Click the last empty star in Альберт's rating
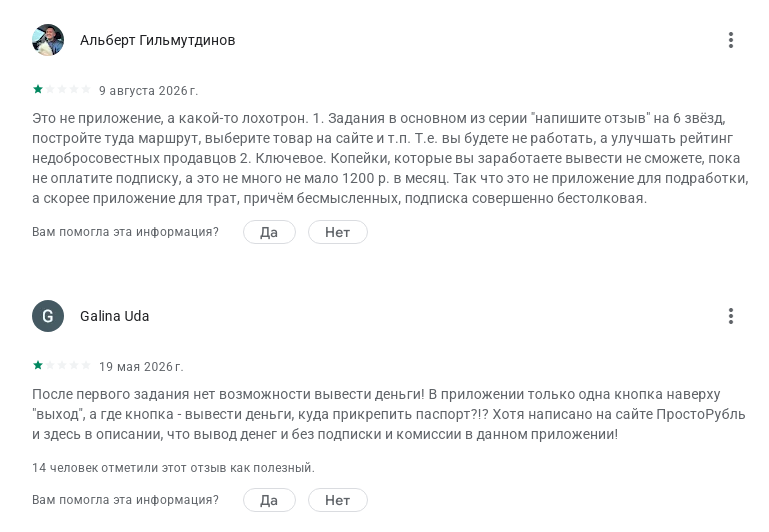This screenshot has height=532, width=769. coord(85,89)
